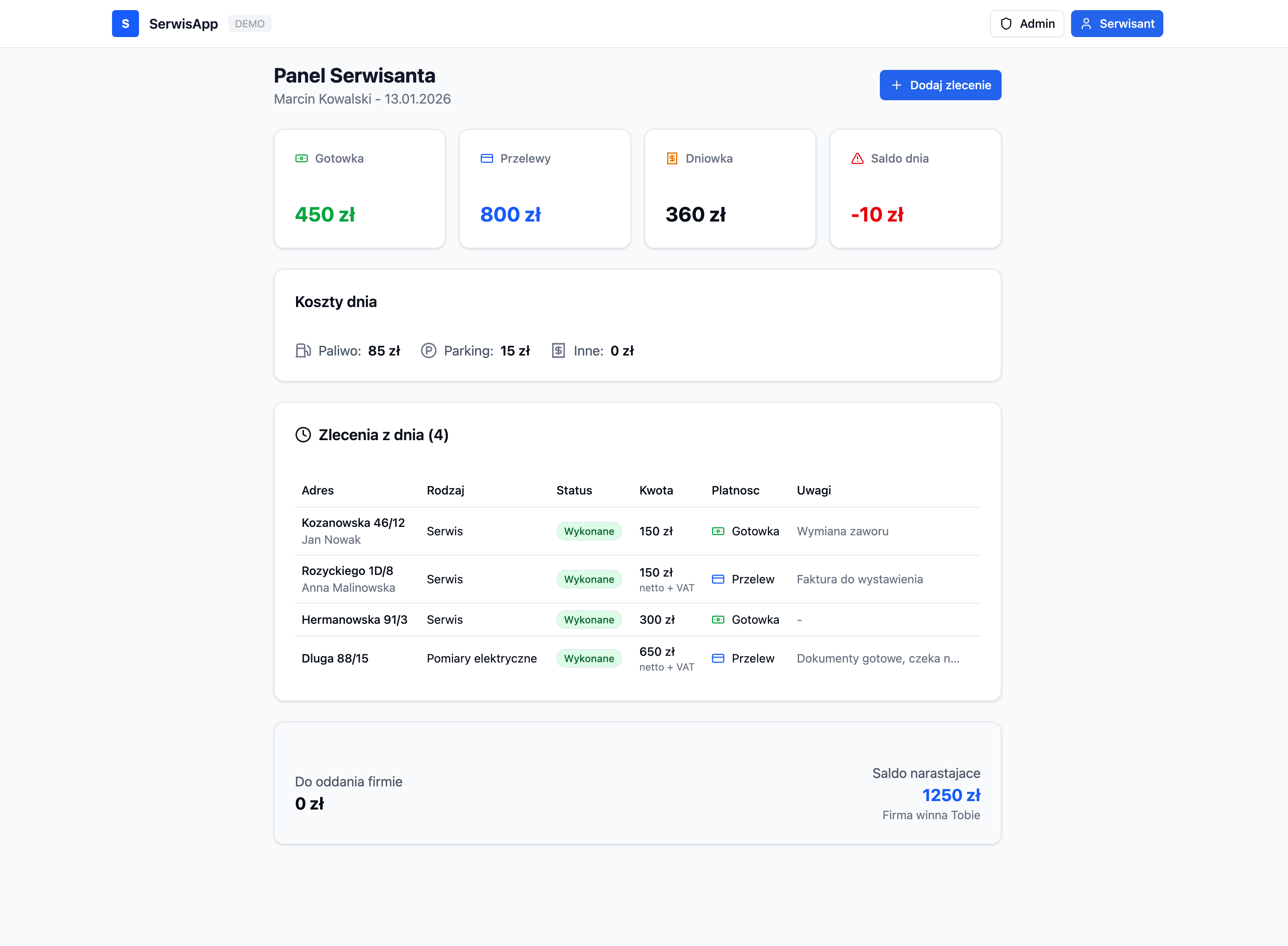Click the 1250 zł Saldo narastajace amount
The height and width of the screenshot is (946, 1288).
(x=951, y=795)
